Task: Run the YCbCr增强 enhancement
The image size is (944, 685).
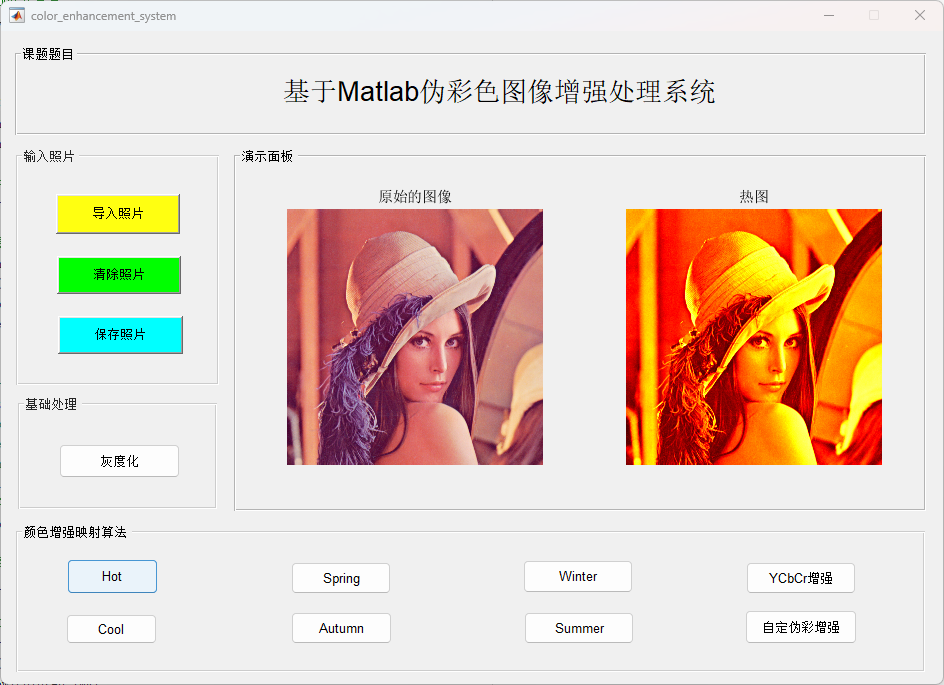Action: pyautogui.click(x=801, y=578)
